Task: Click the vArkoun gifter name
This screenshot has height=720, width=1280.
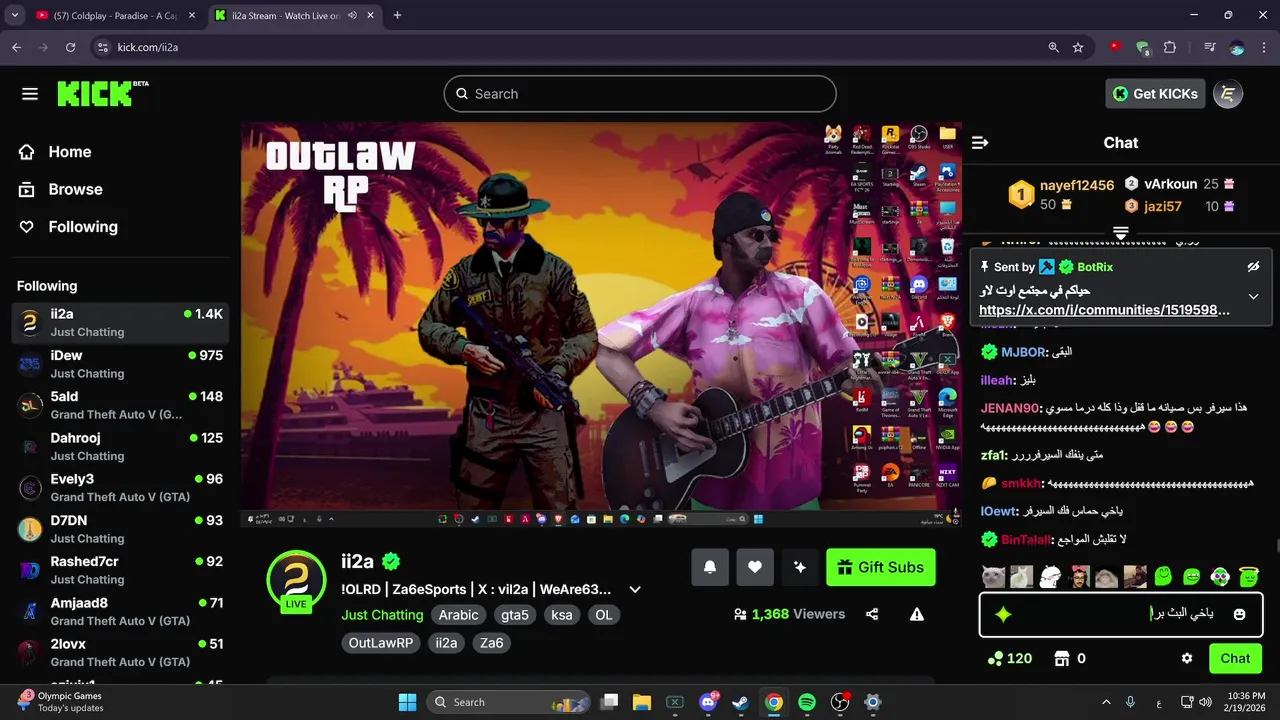Action: click(1171, 184)
